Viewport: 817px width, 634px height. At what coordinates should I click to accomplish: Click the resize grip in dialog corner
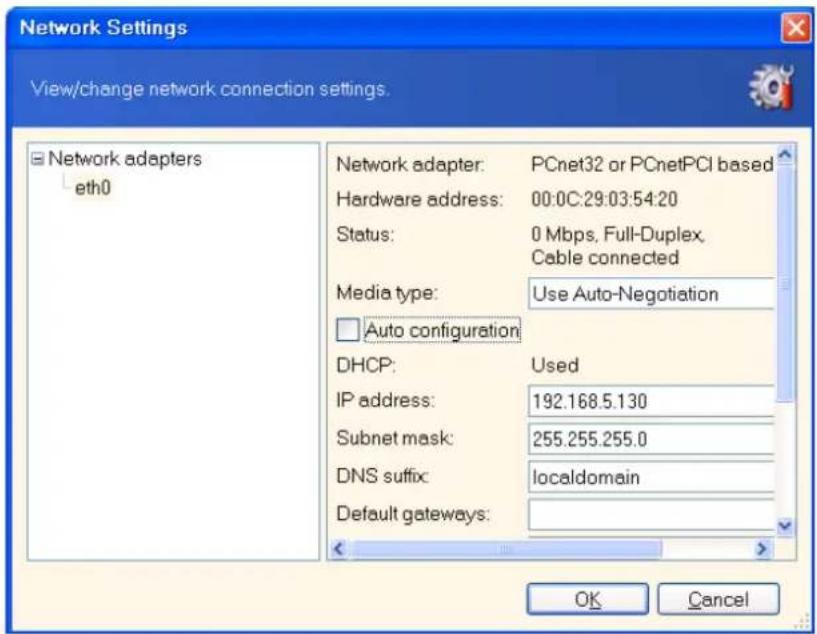[x=801, y=621]
